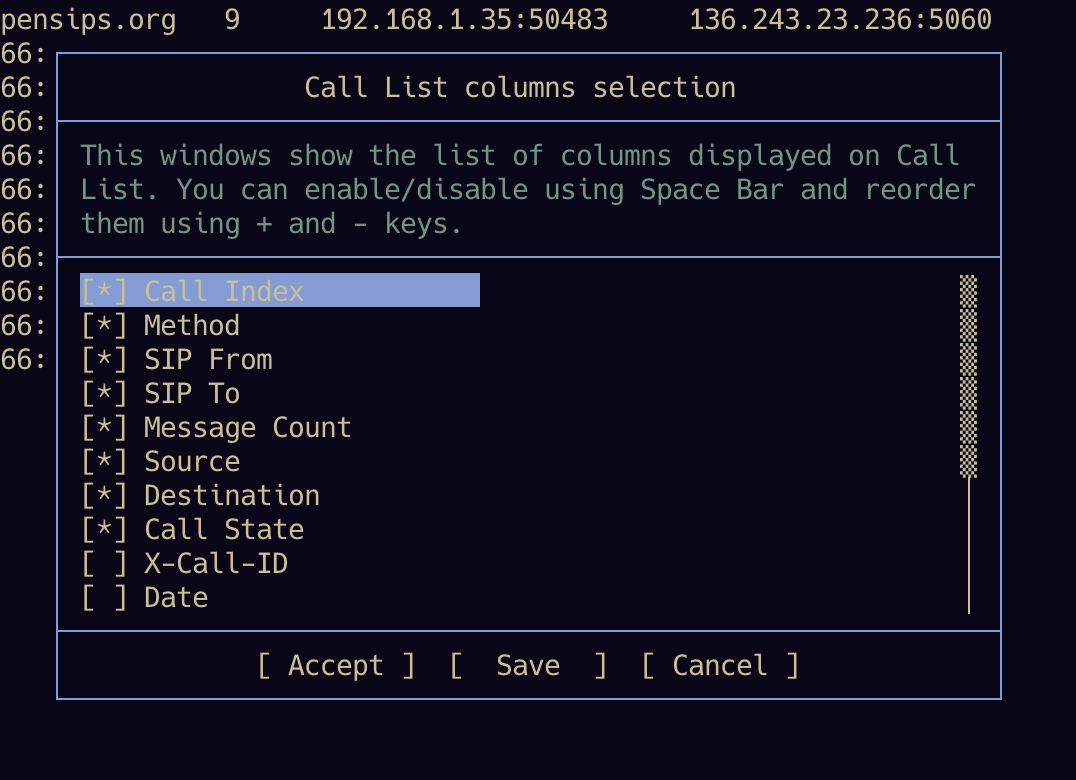The height and width of the screenshot is (780, 1076).
Task: Click the scrollbar track below the thumb
Action: (x=968, y=545)
